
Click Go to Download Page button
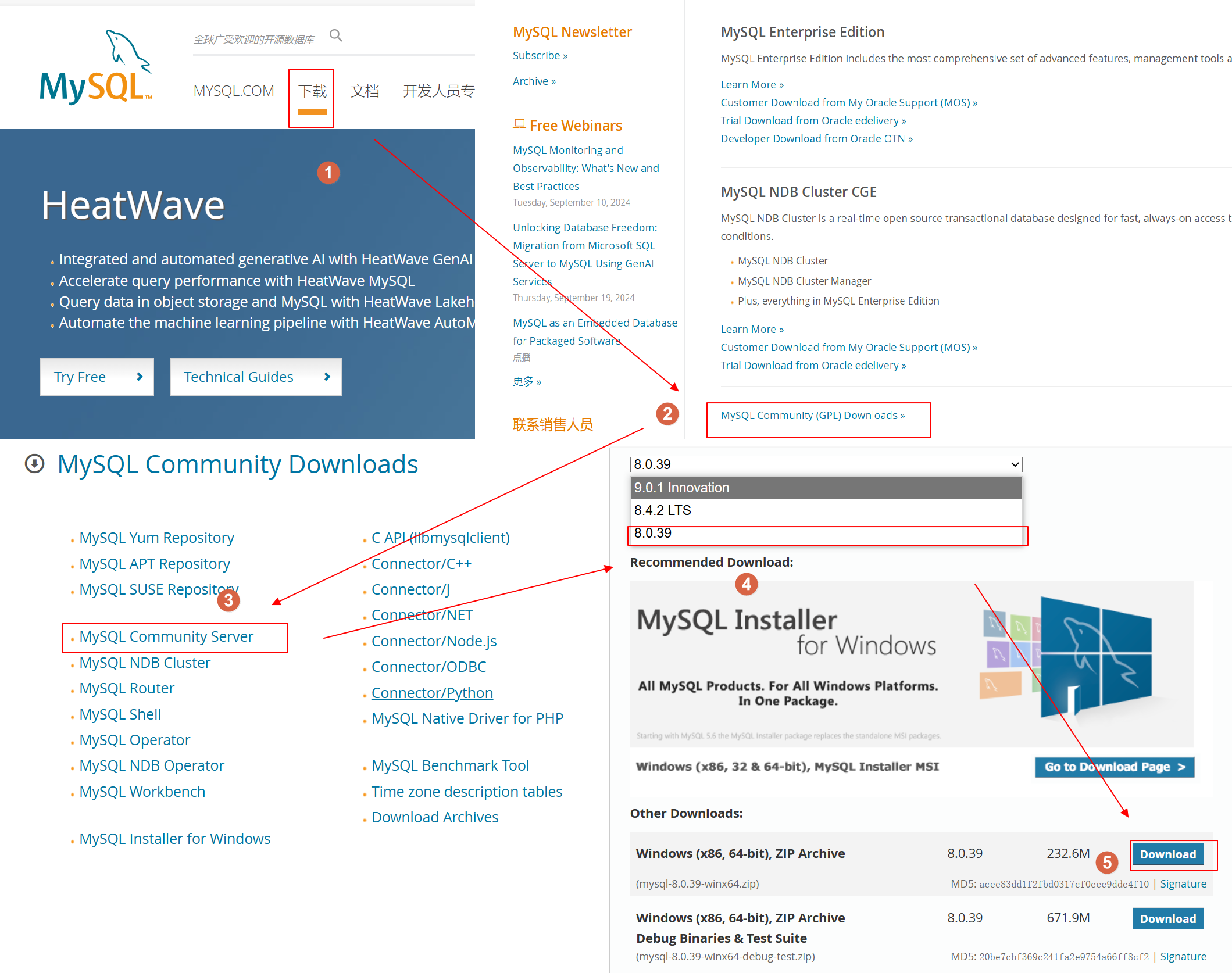[1115, 767]
